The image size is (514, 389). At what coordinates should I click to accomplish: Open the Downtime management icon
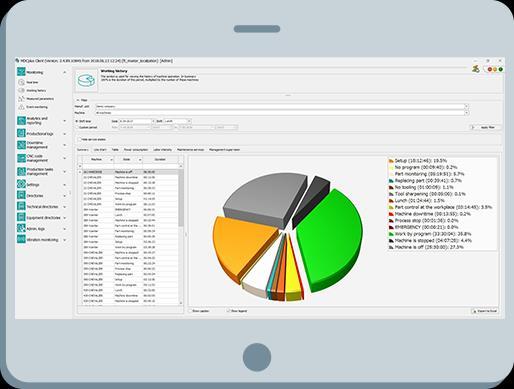click(x=21, y=145)
